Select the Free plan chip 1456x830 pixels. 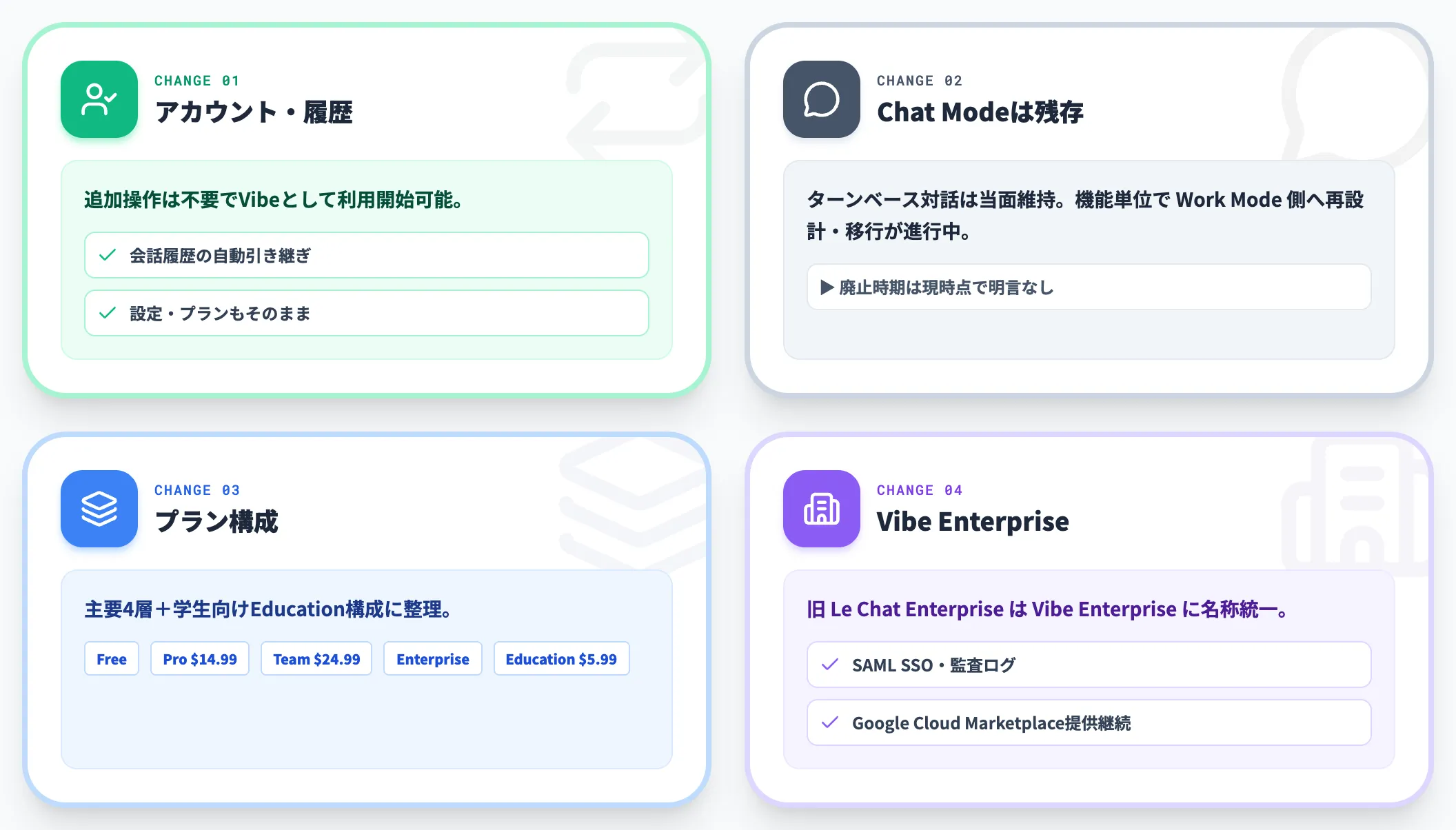pyautogui.click(x=112, y=658)
